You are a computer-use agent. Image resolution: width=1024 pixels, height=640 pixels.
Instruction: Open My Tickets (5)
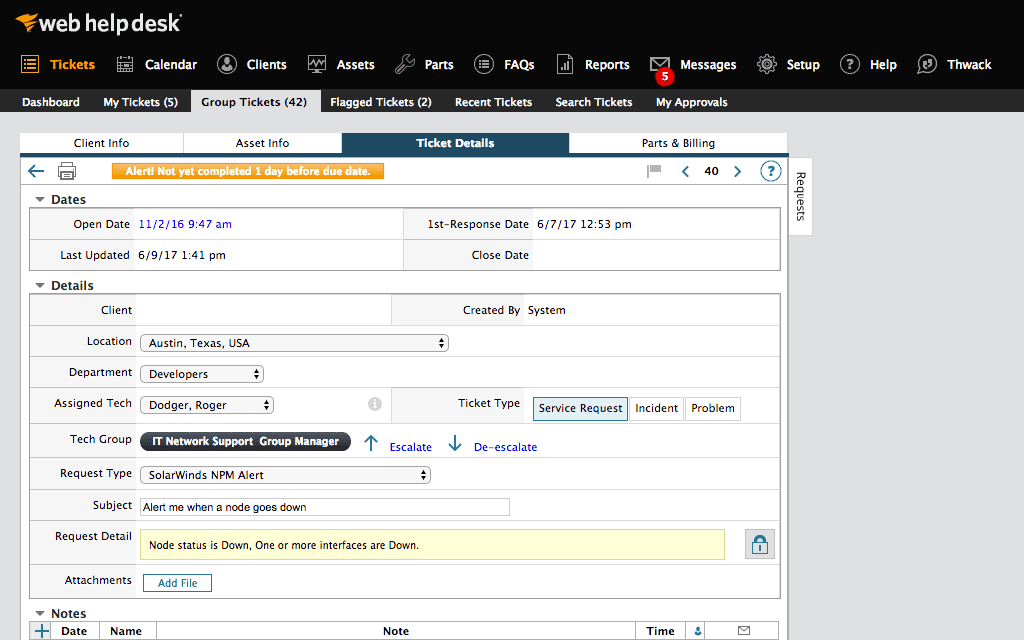pyautogui.click(x=140, y=102)
